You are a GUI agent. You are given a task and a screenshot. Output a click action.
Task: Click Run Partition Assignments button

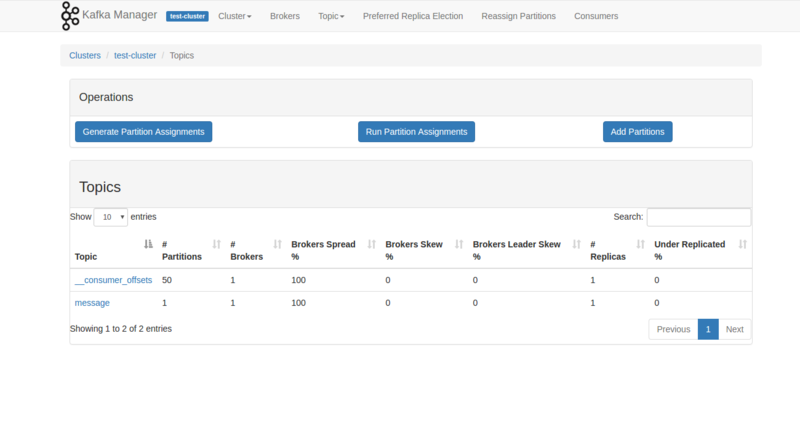(x=416, y=132)
